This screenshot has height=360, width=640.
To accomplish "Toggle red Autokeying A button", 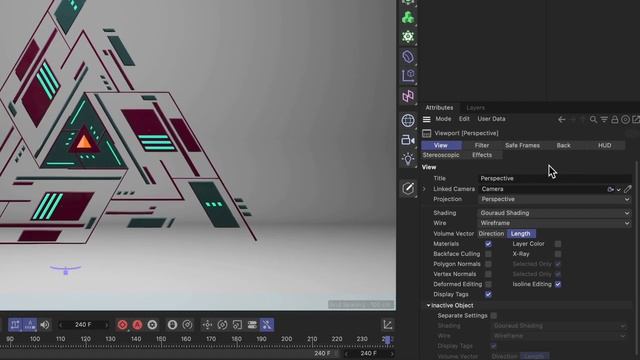I will [x=137, y=325].
